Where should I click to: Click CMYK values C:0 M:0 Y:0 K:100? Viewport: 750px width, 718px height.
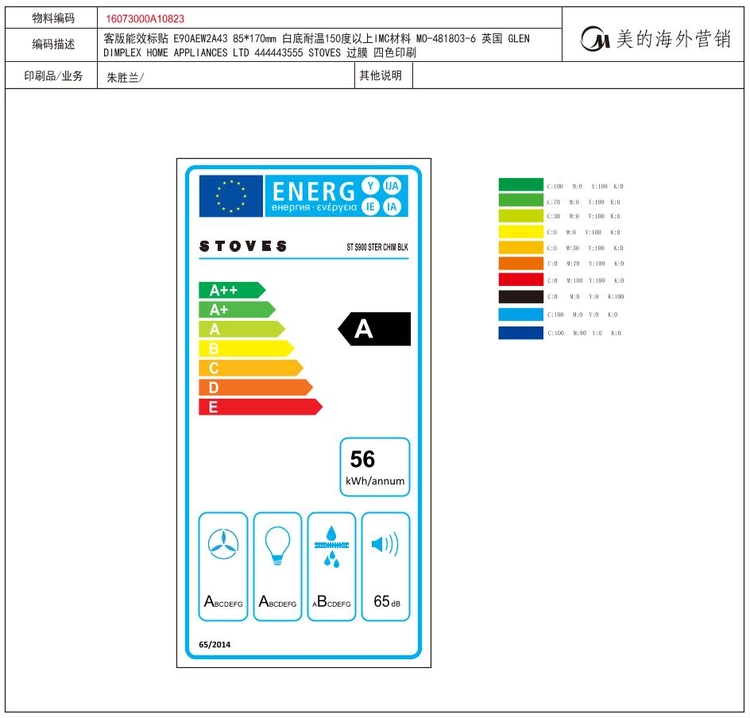[x=585, y=297]
